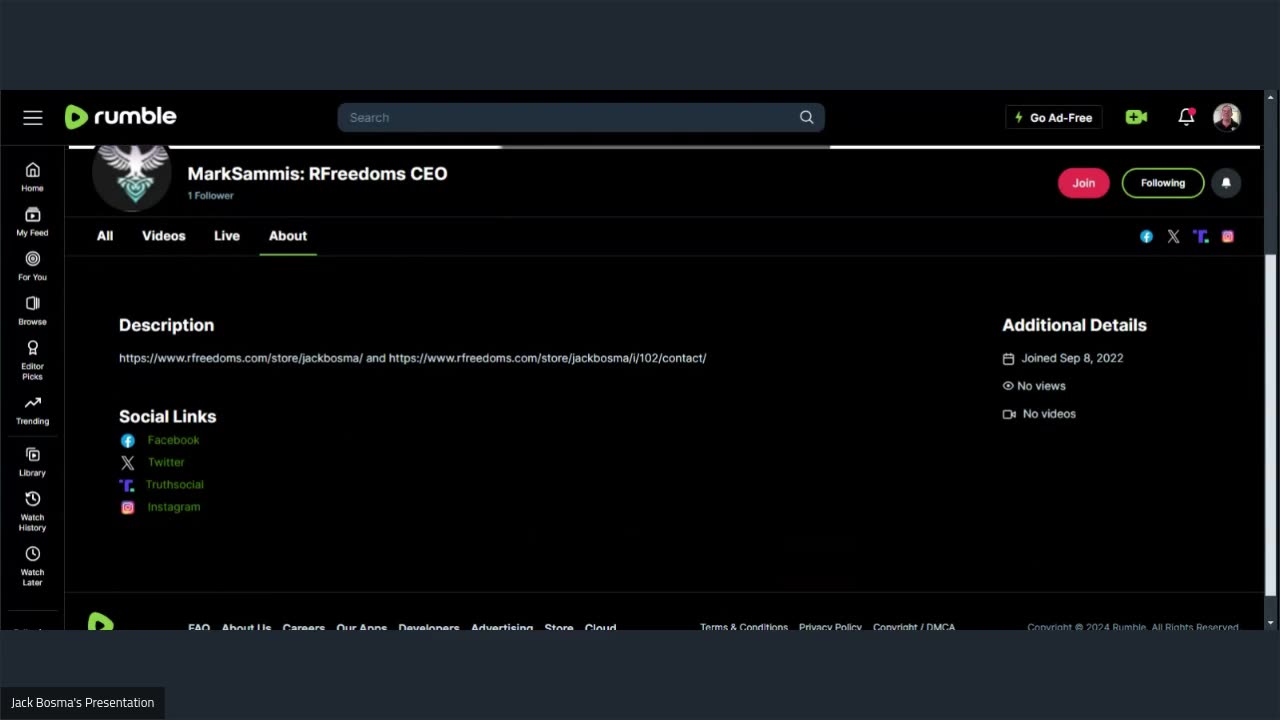Open the upload video camera icon

(1136, 117)
